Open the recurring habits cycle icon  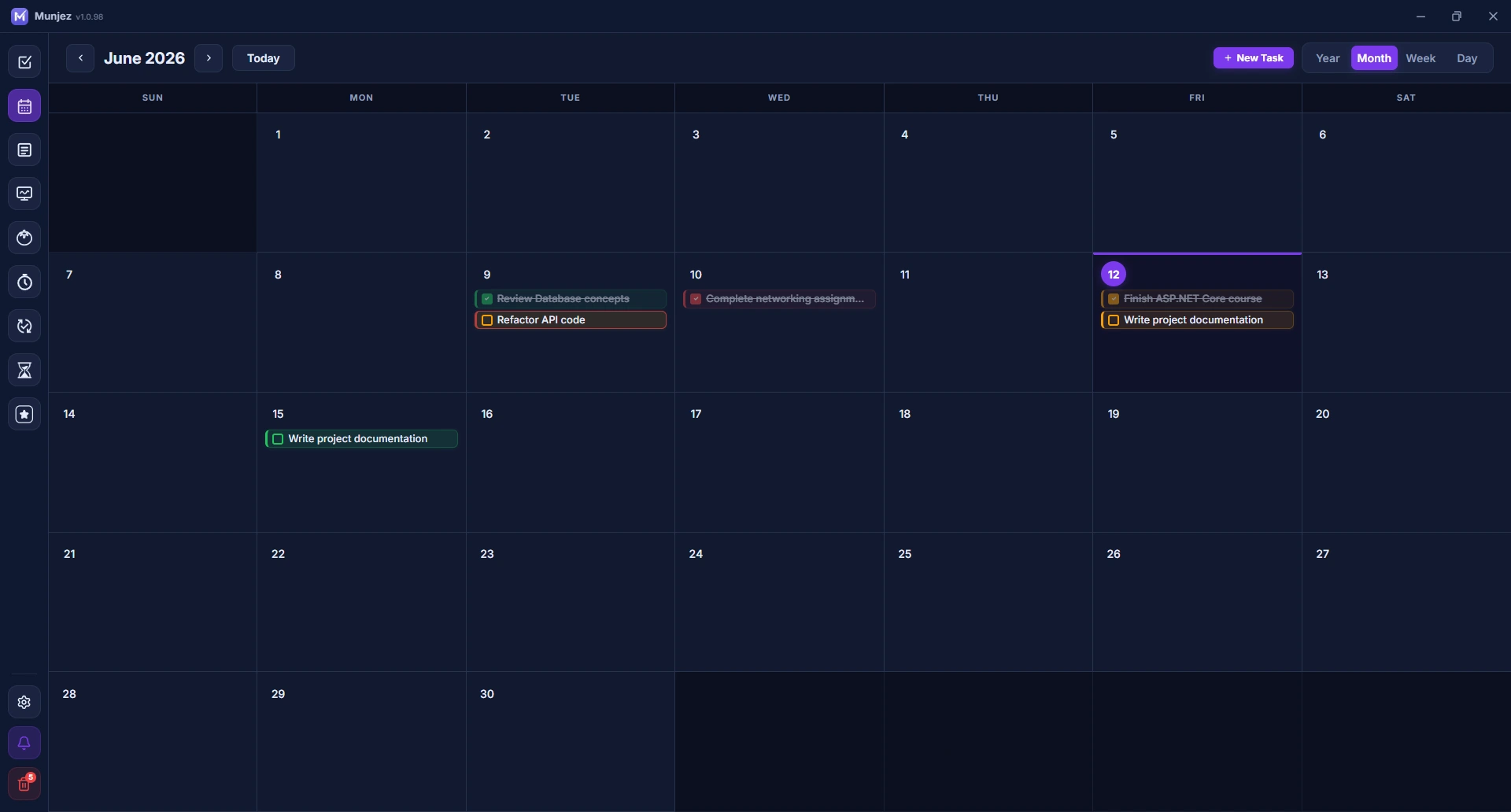(x=24, y=326)
